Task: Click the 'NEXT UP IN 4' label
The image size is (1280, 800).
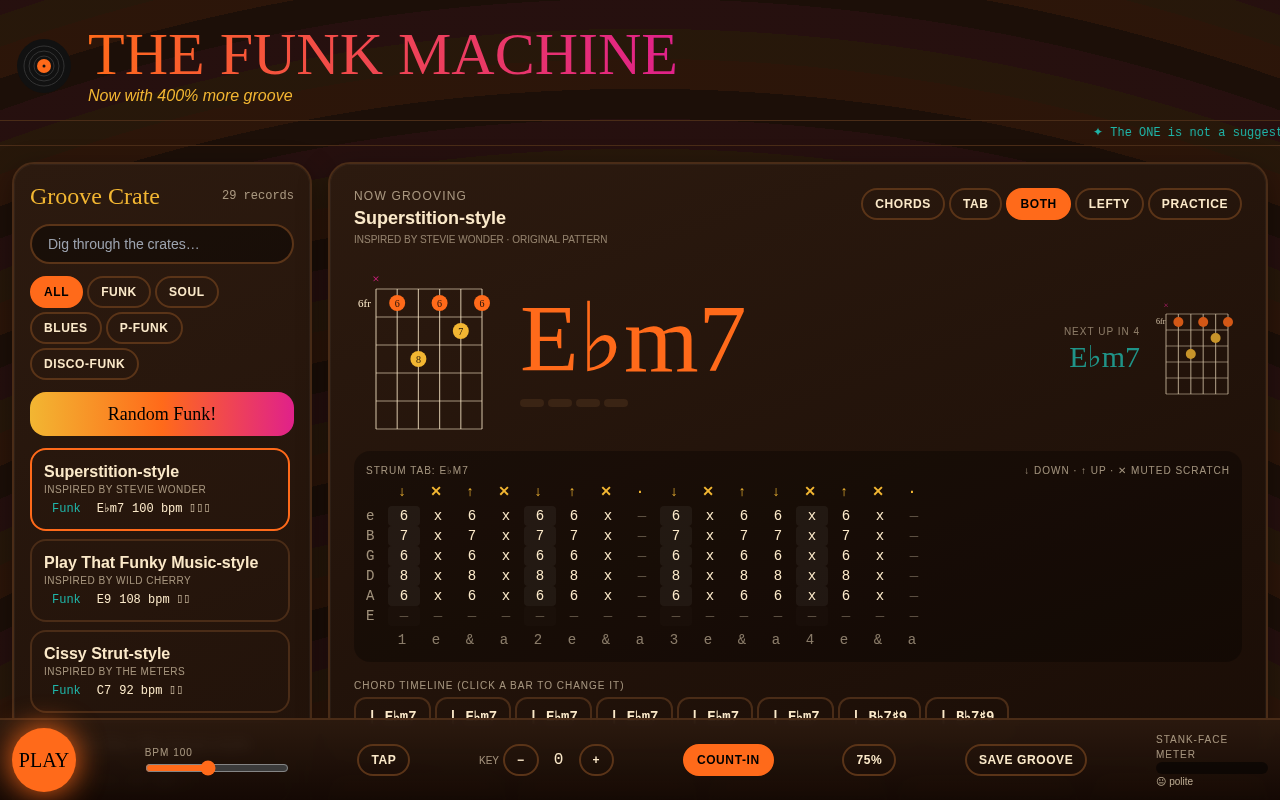Action: point(1102,331)
